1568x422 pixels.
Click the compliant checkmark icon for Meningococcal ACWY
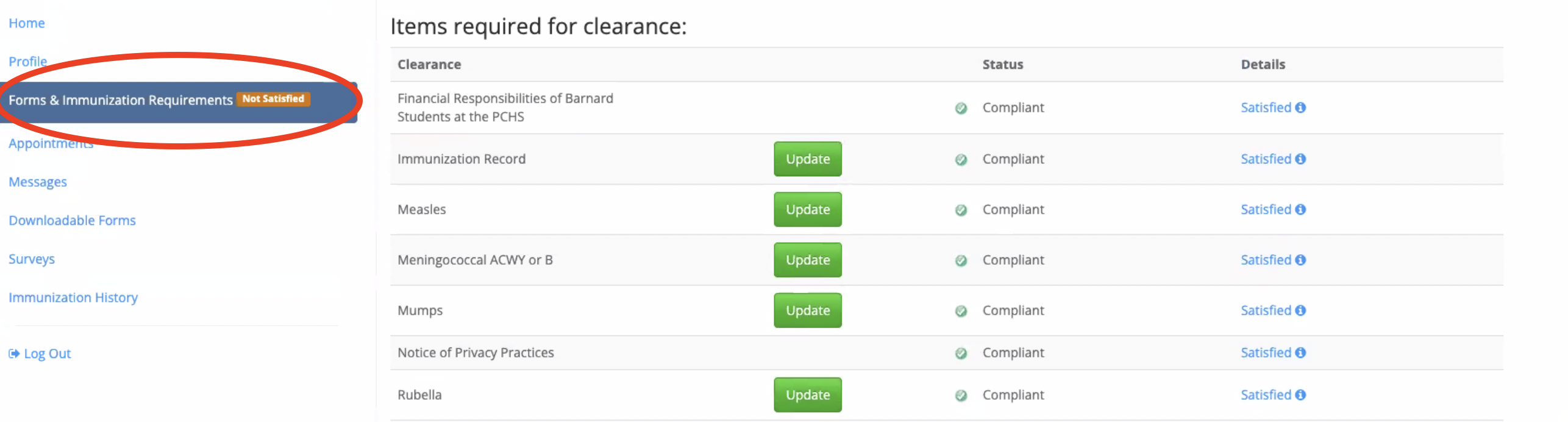961,261
